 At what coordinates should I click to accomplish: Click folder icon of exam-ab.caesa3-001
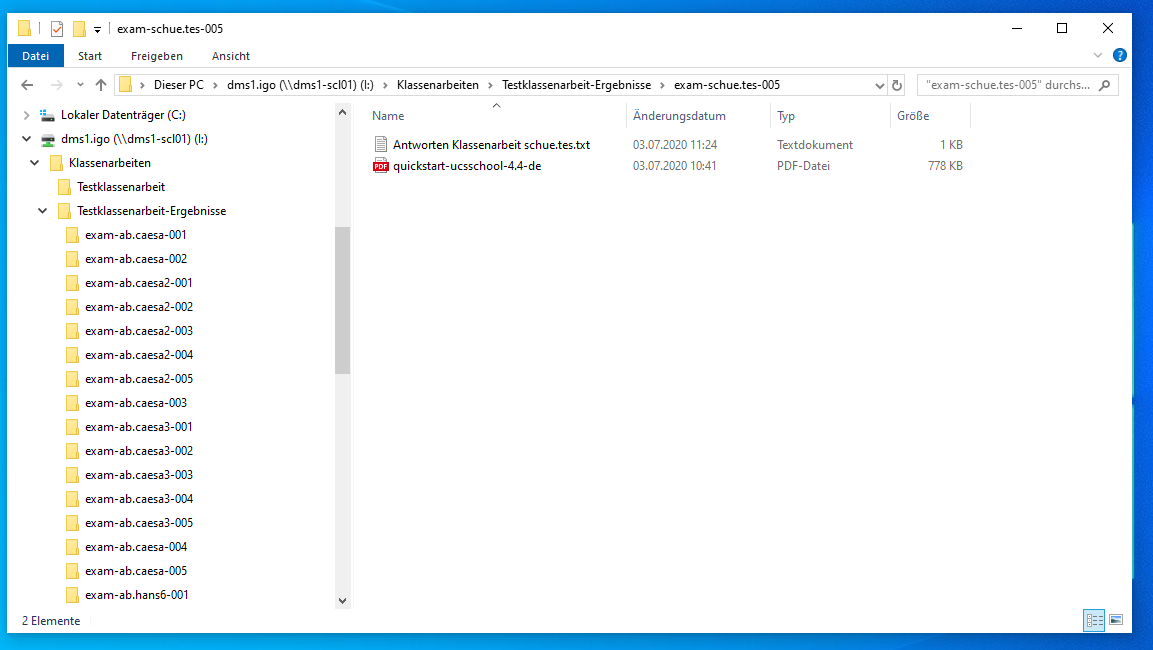coord(72,427)
